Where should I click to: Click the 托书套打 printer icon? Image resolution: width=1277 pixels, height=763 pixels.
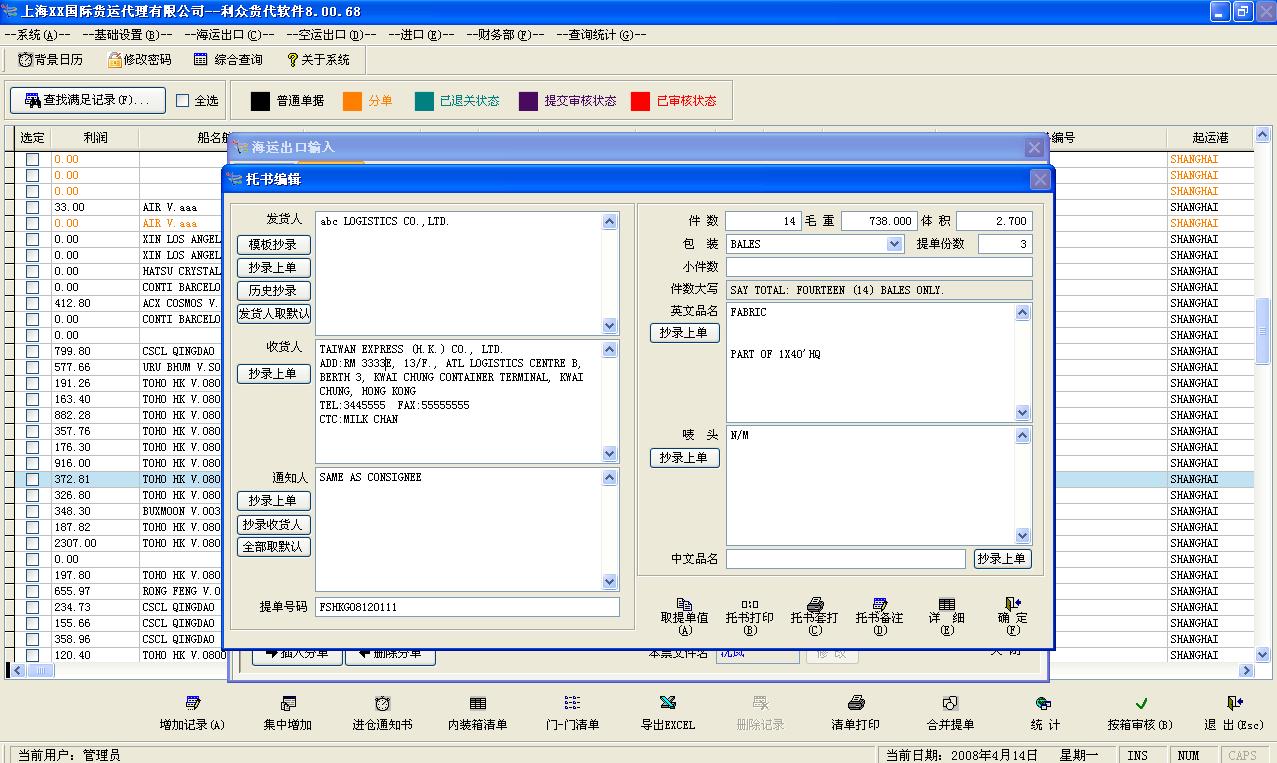coord(815,605)
